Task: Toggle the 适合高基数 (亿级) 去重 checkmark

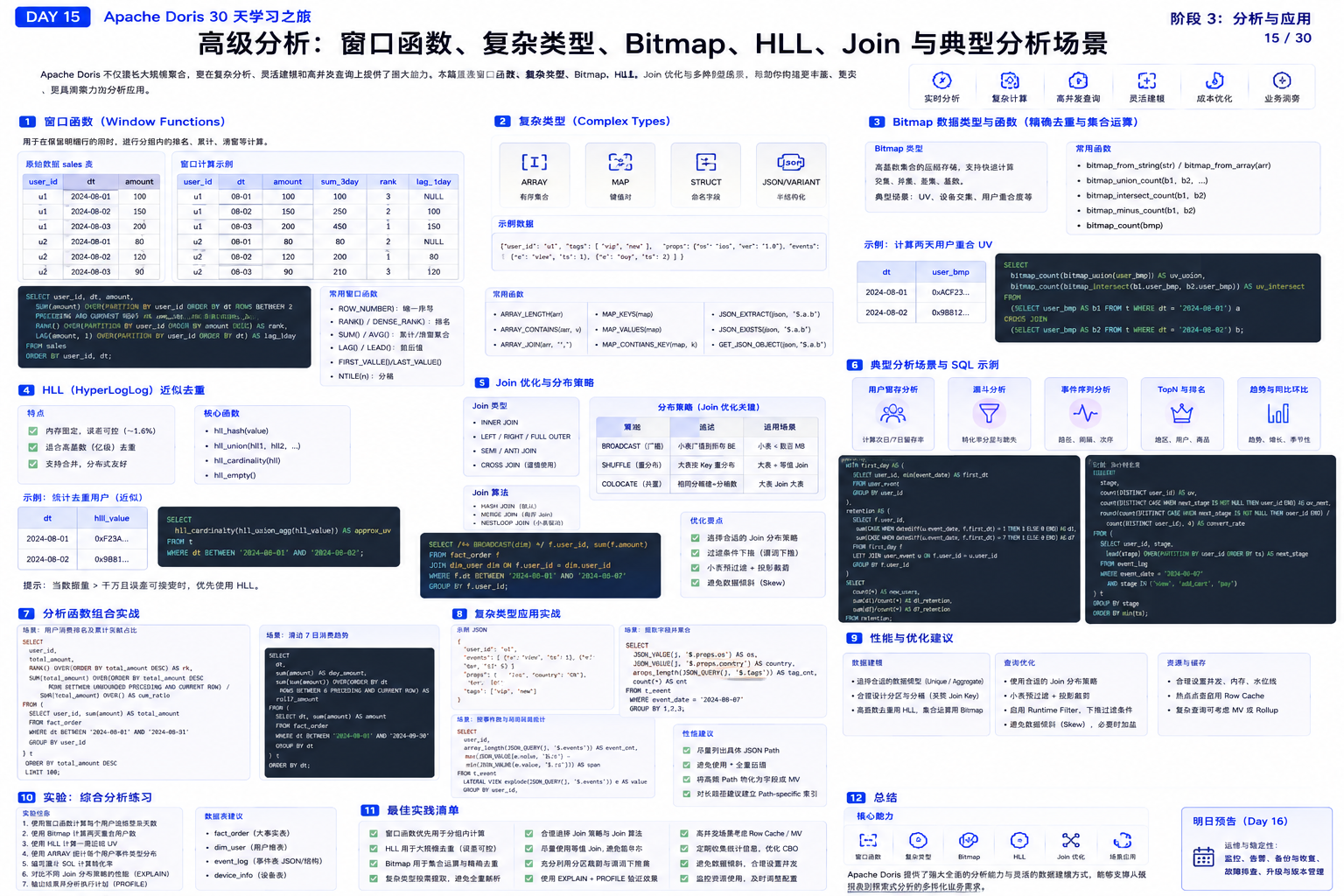Action: point(33,448)
